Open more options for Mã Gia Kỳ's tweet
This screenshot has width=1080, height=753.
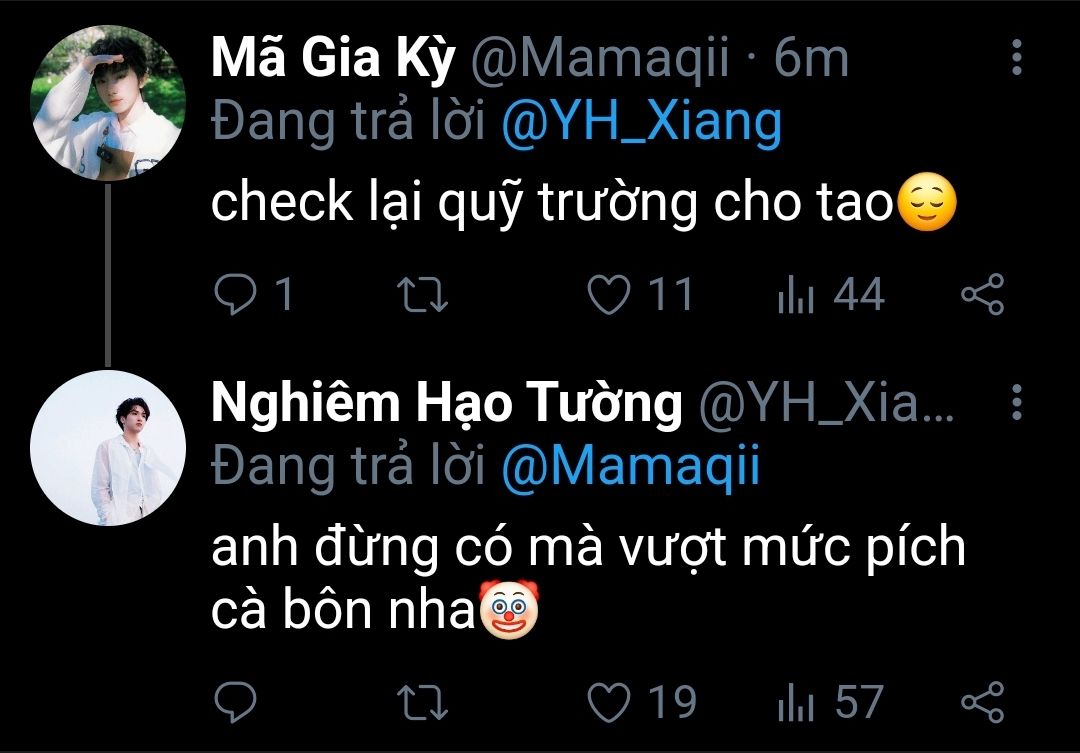click(x=1016, y=59)
